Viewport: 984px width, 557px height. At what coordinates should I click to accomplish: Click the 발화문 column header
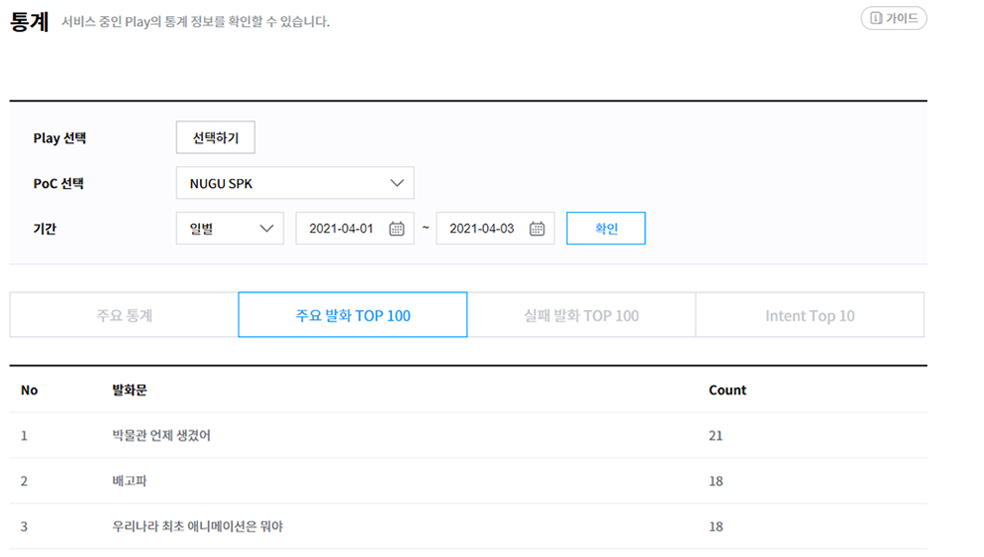(130, 390)
